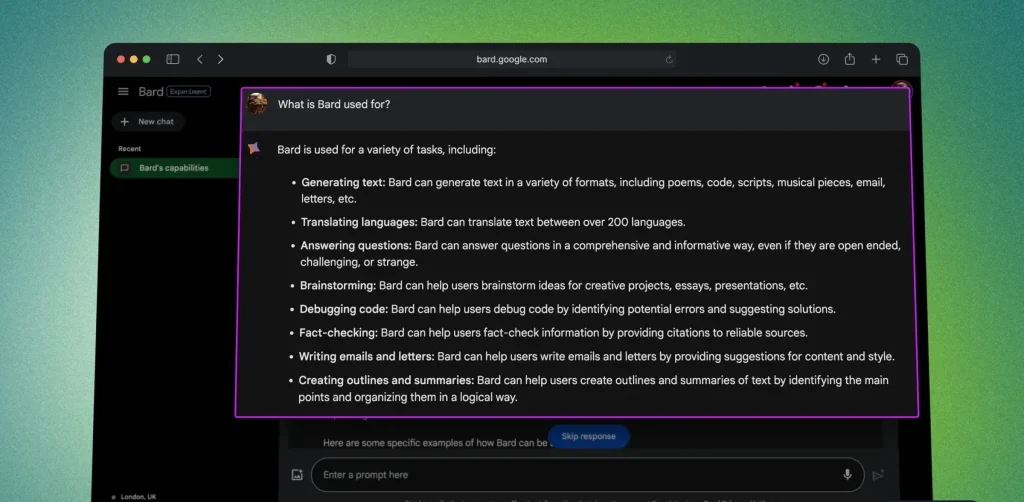Click the chat bubble icon of Bard's capabilities
Screen dimensions: 1024x502
point(124,168)
